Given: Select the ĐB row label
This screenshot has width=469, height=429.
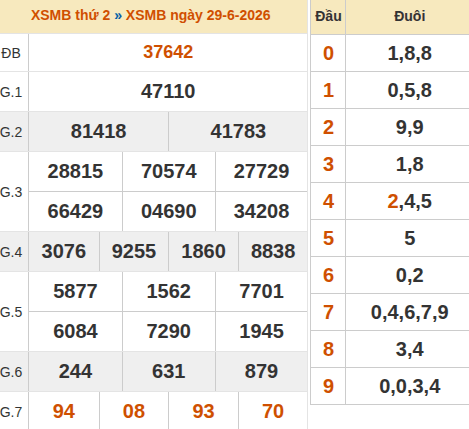Looking at the screenshot, I should pos(11,53).
